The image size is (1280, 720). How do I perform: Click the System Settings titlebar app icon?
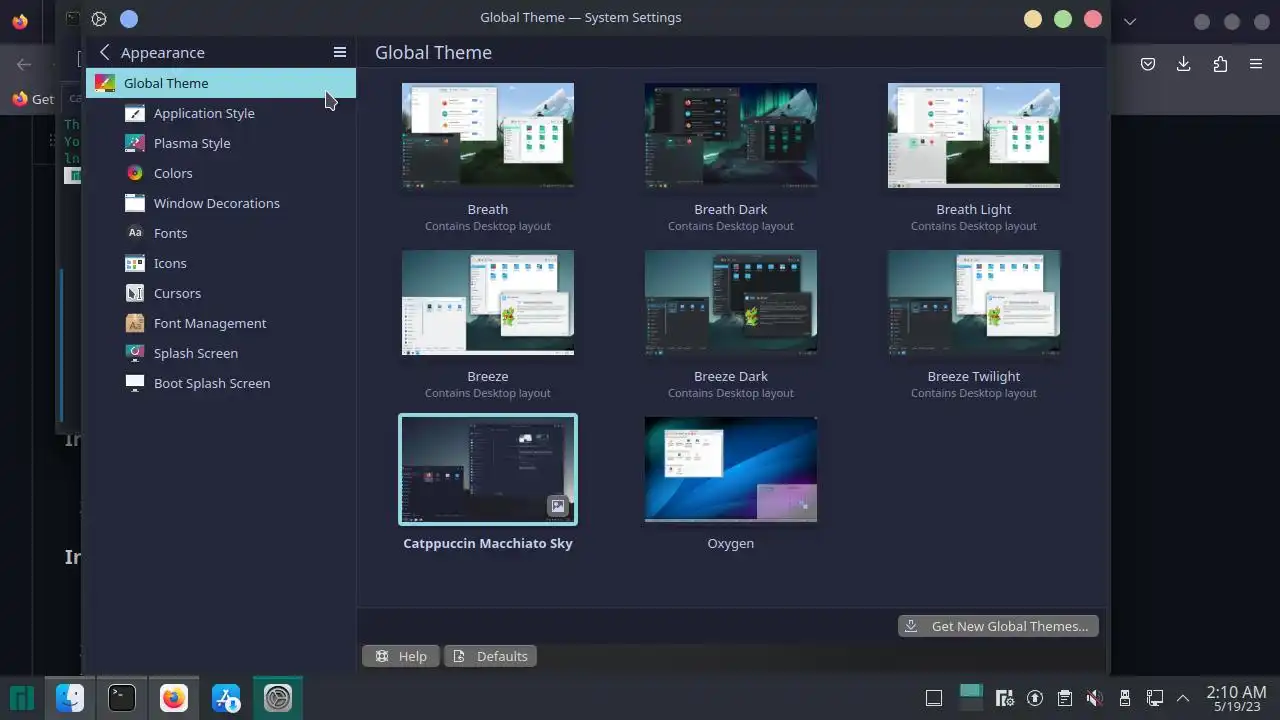click(99, 18)
